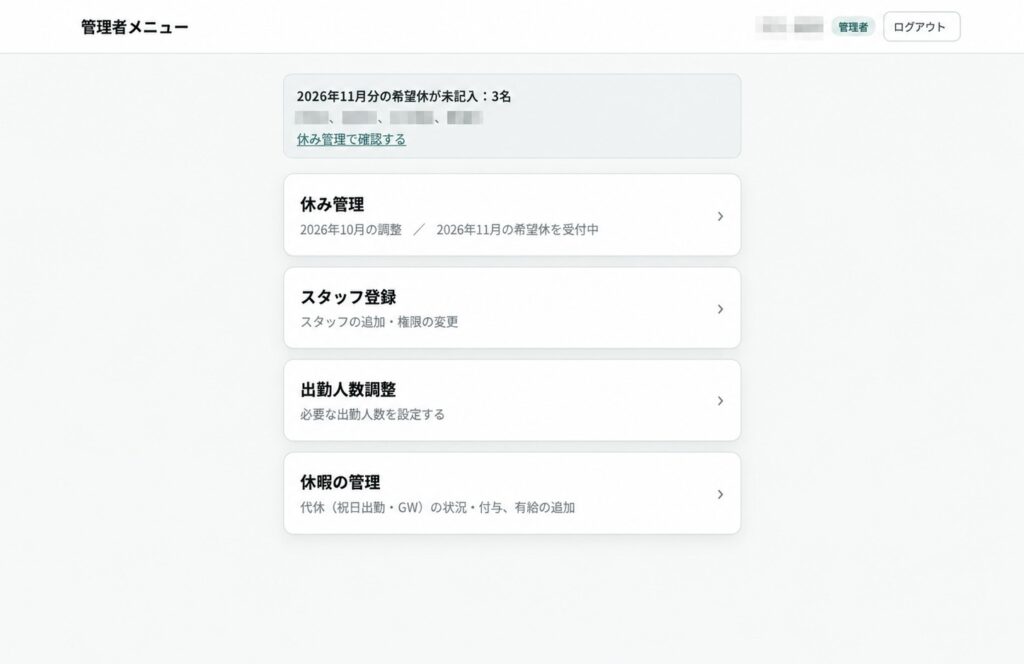Click the 2026年10月の調整 subtitle text
Image resolution: width=1024 pixels, height=664 pixels.
351,230
